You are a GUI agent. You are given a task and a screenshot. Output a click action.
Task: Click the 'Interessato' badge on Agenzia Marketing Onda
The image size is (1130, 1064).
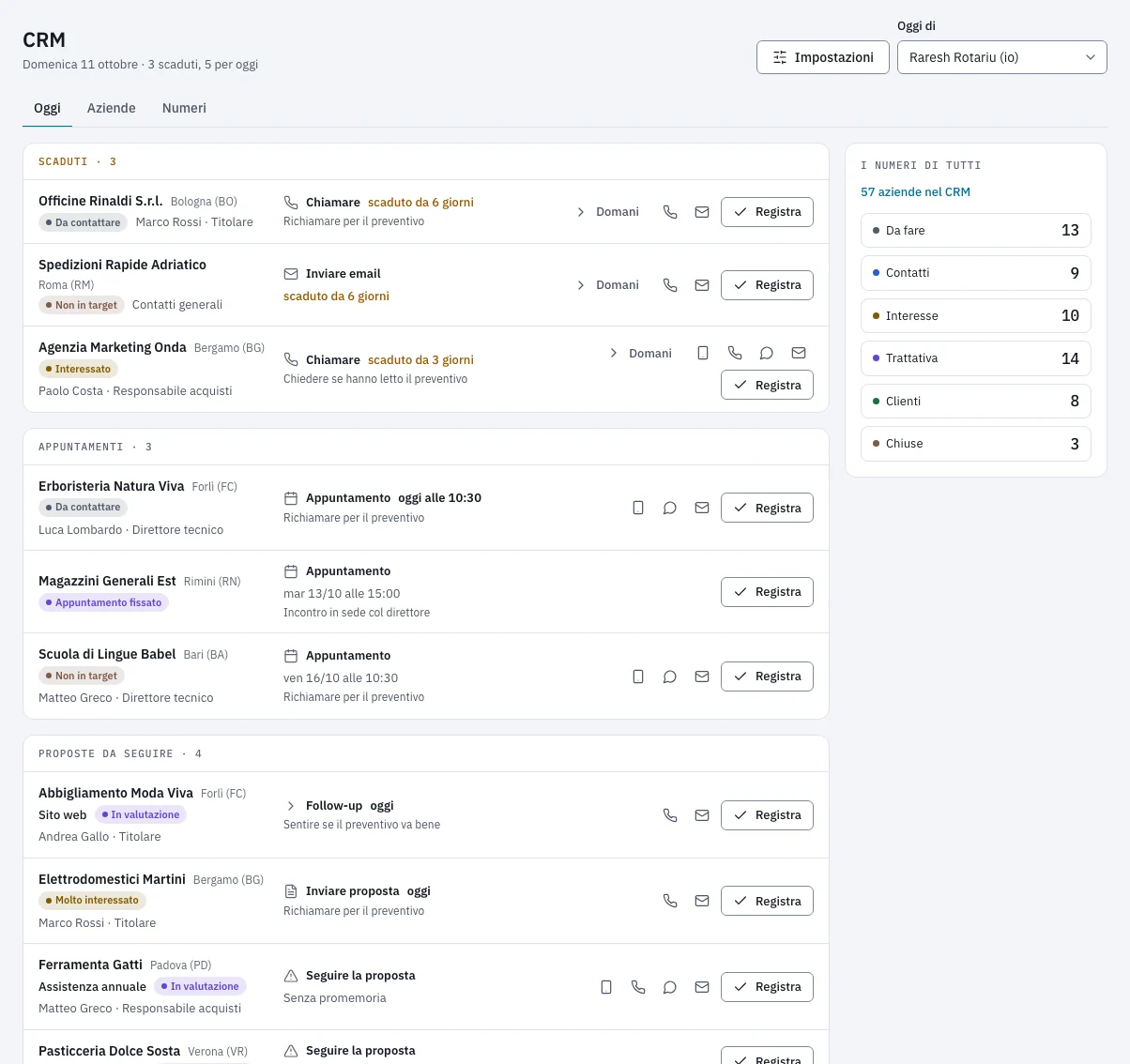tap(78, 369)
